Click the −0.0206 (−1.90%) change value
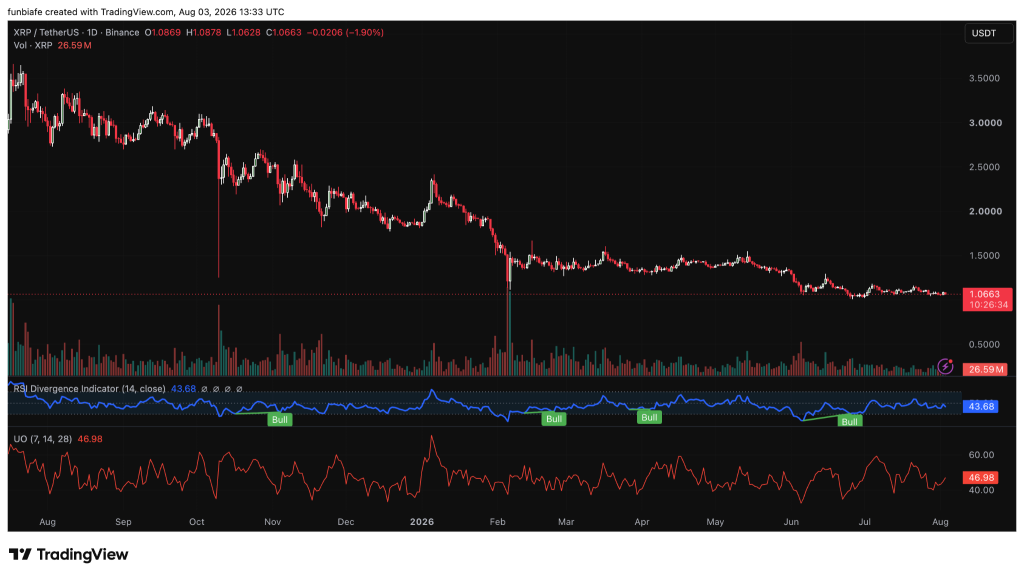Viewport: 1024px width, 577px height. click(x=345, y=32)
